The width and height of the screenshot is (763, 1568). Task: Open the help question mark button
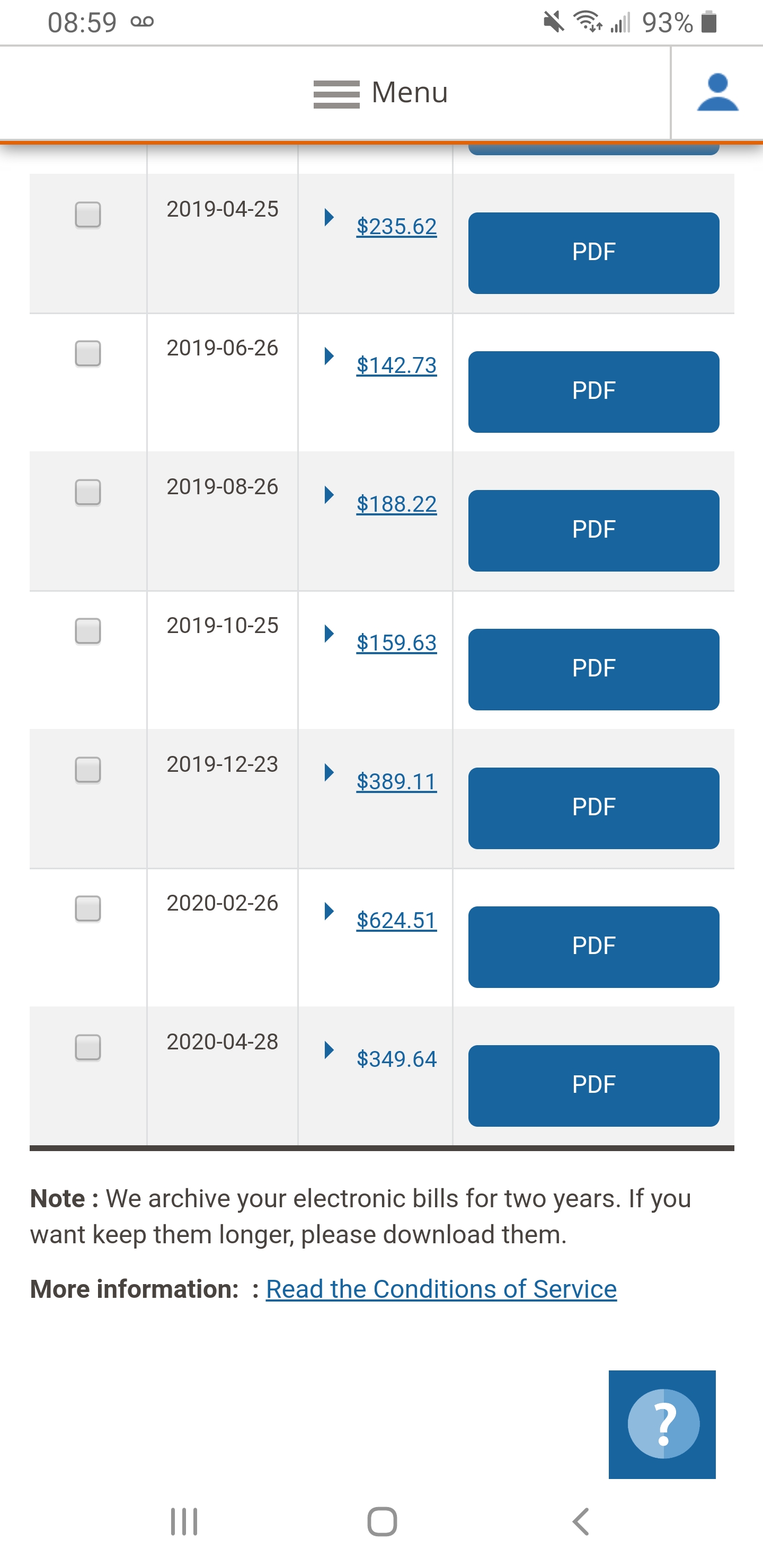coord(662,1424)
